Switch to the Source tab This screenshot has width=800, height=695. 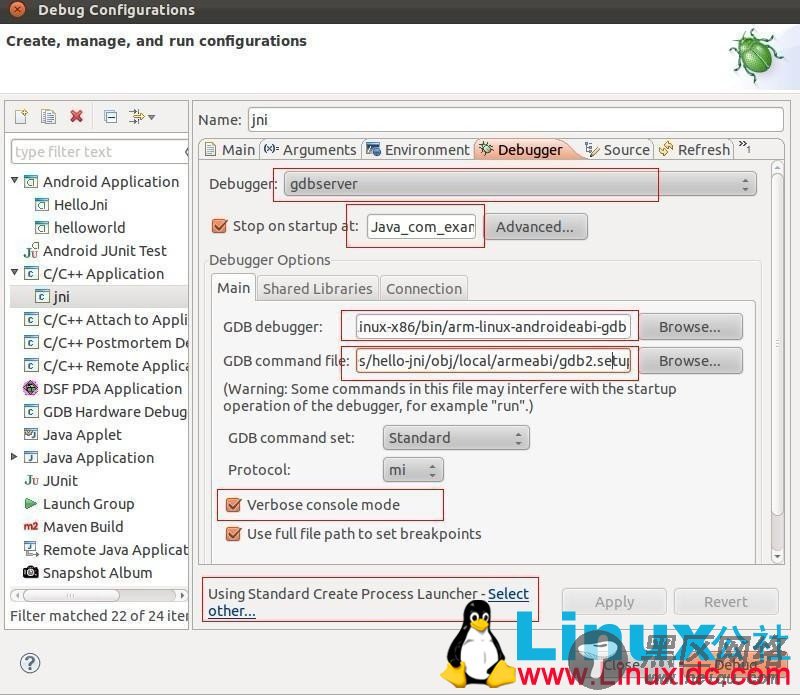(617, 150)
